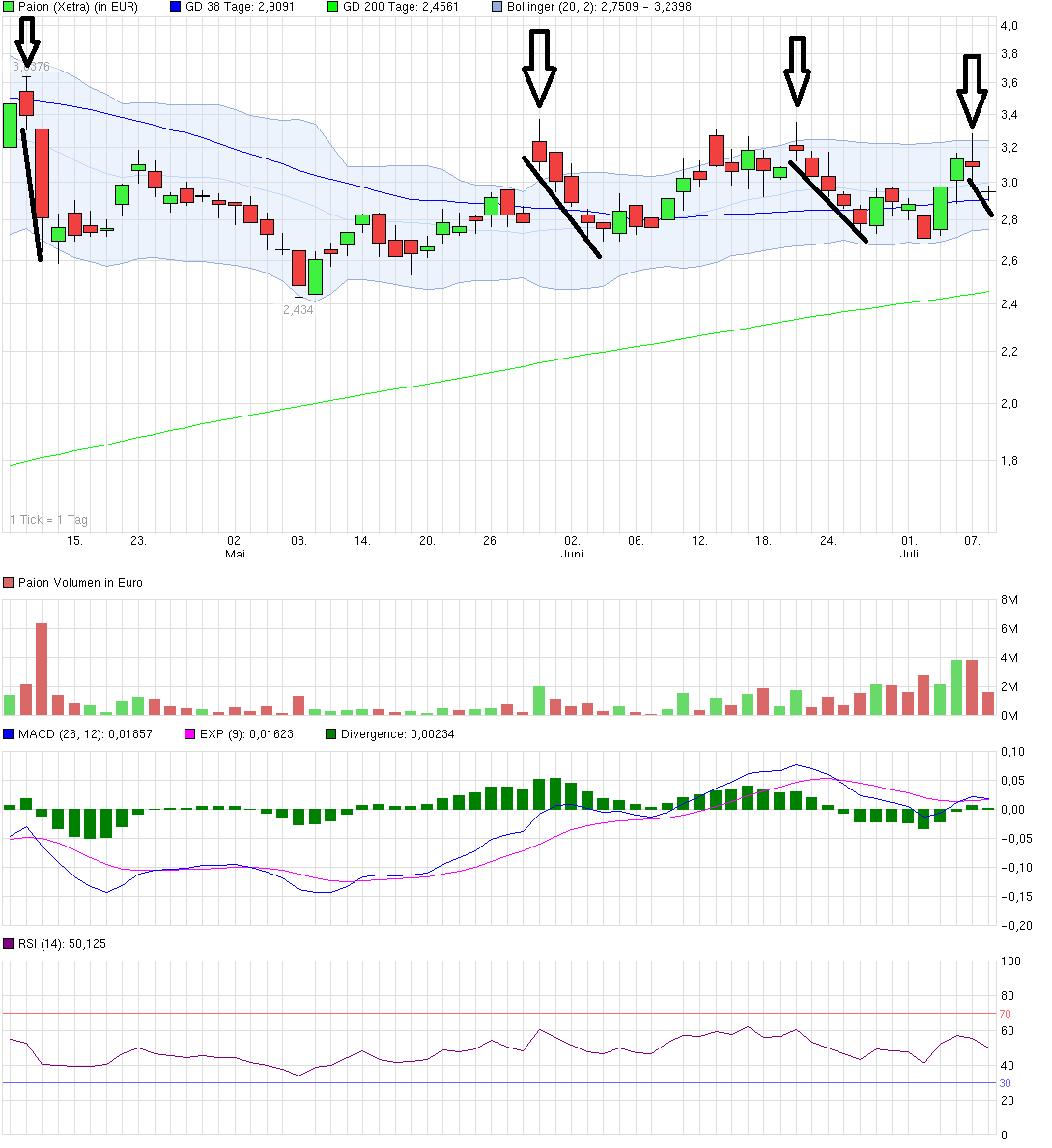1052x1148 pixels.
Task: Click the '100' RSI axis value
Action: point(1010,962)
